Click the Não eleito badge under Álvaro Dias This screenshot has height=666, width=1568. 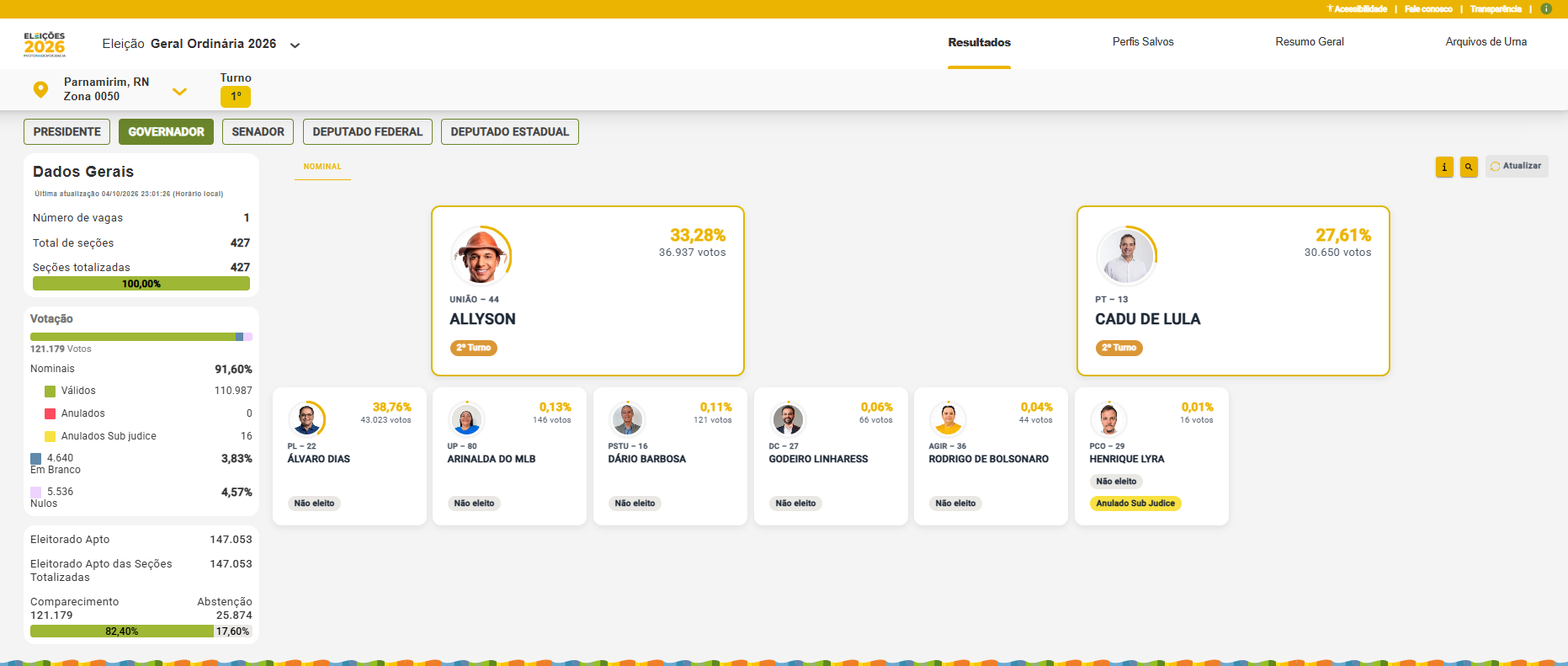(x=314, y=503)
